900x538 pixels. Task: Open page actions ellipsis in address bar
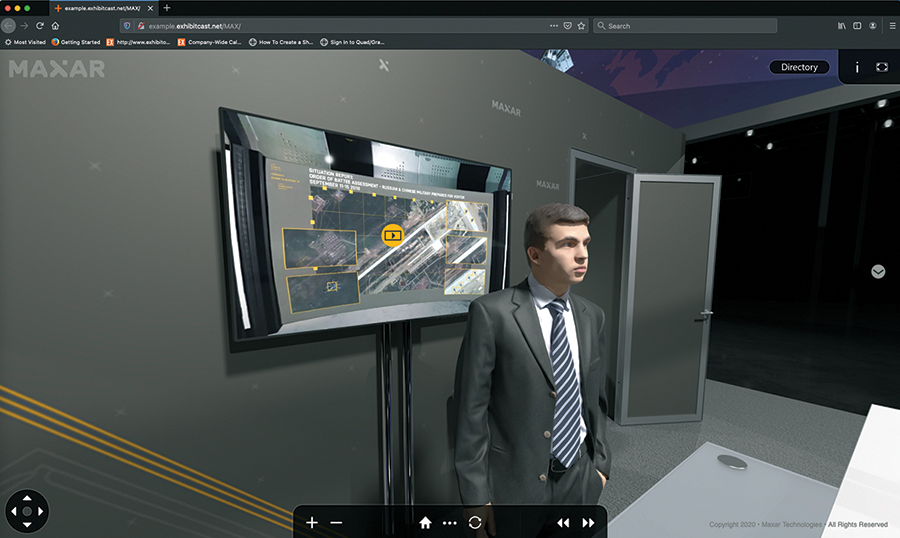(x=553, y=26)
